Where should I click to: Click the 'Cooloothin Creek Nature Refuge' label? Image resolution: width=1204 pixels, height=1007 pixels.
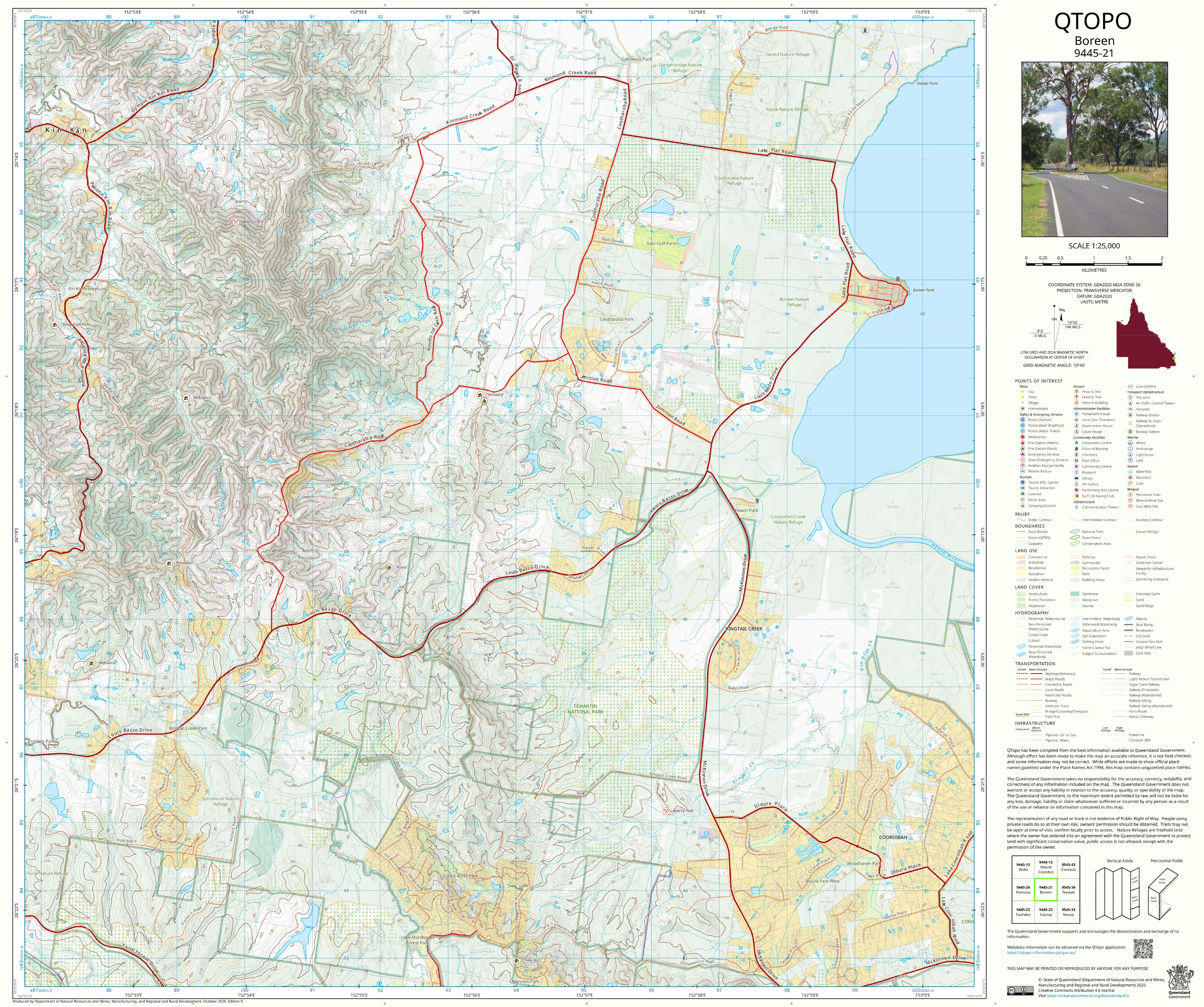coord(788,519)
